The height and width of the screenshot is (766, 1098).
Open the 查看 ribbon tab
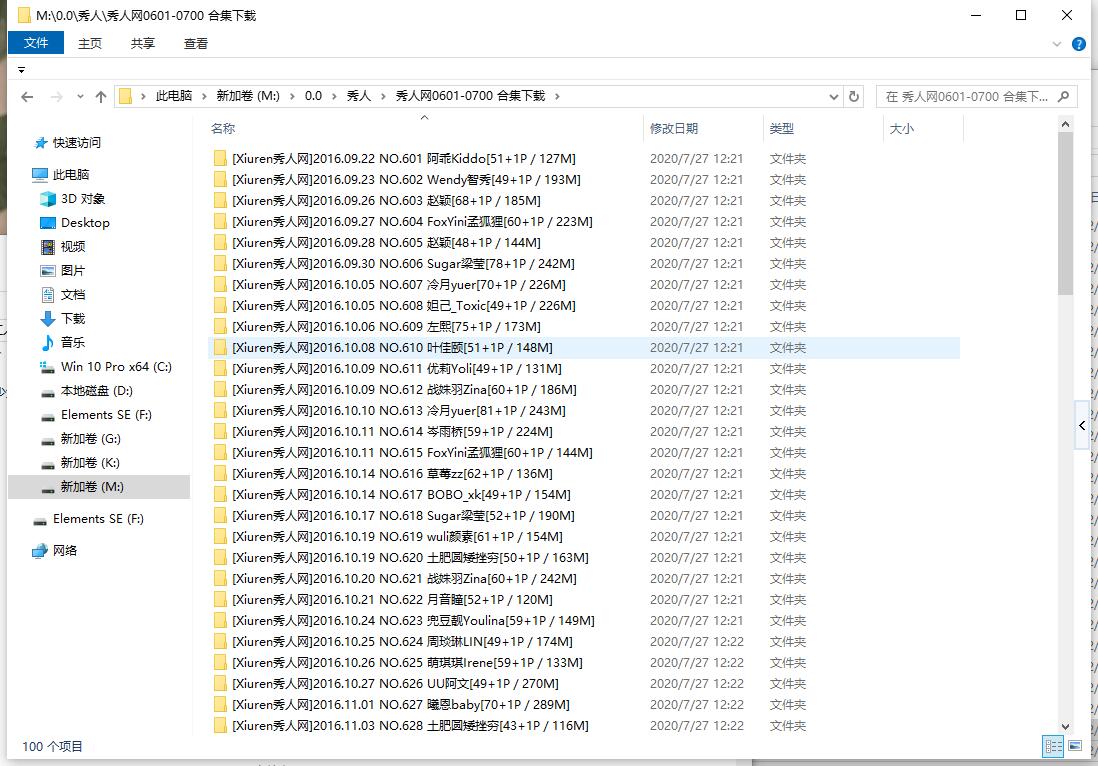[196, 43]
